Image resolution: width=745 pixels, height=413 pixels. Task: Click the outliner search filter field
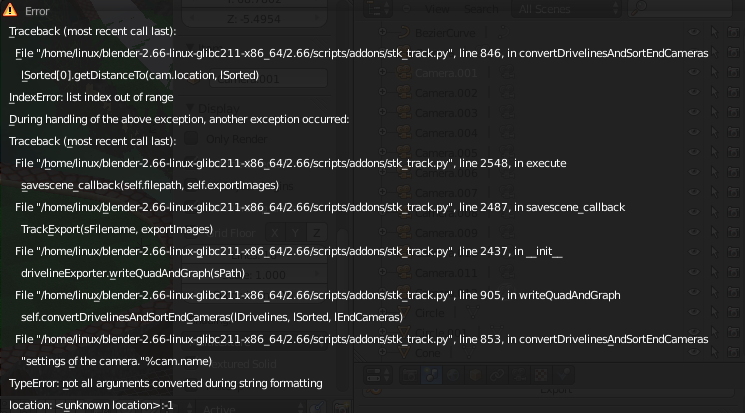click(690, 10)
